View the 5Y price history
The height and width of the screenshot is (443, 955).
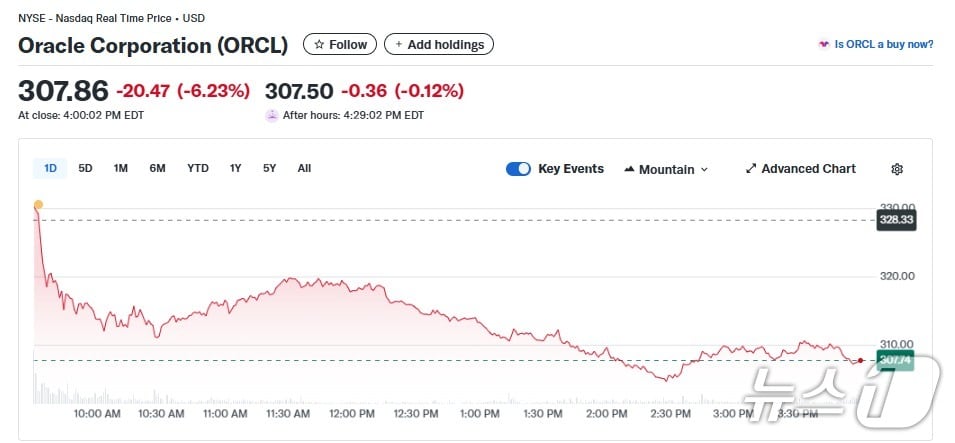click(x=269, y=168)
